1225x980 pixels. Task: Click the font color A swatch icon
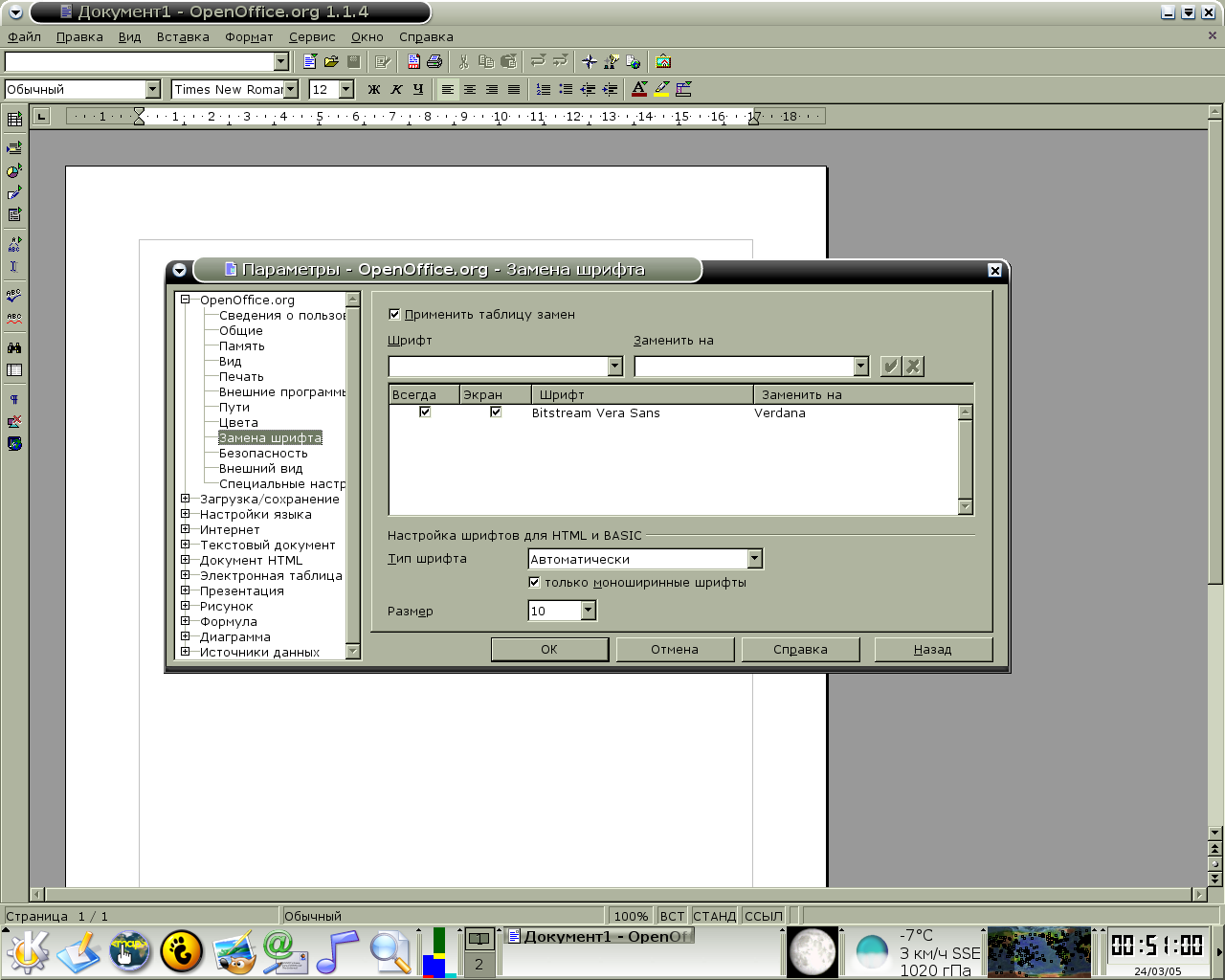click(639, 89)
